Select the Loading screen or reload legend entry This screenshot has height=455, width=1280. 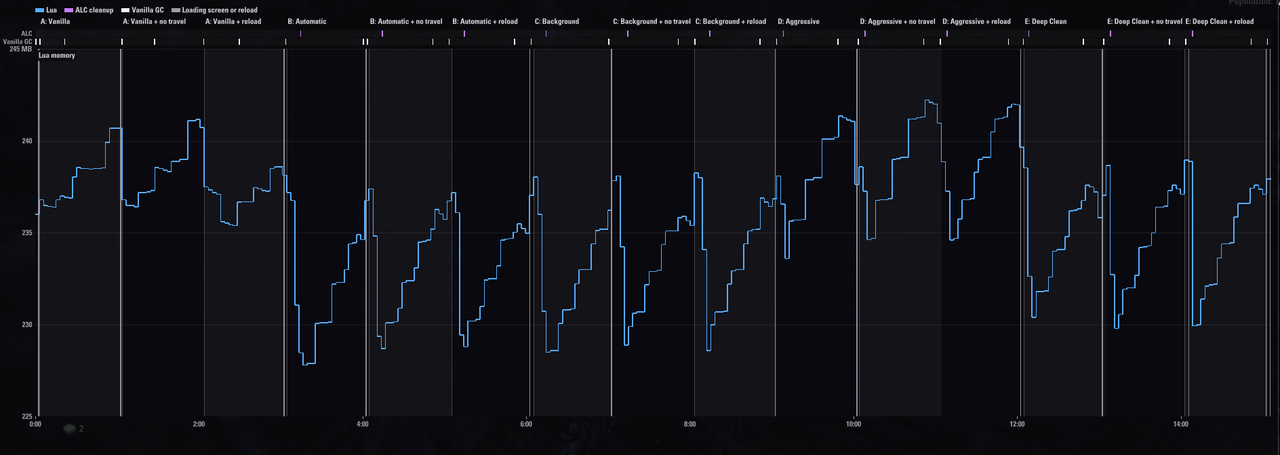click(213, 9)
